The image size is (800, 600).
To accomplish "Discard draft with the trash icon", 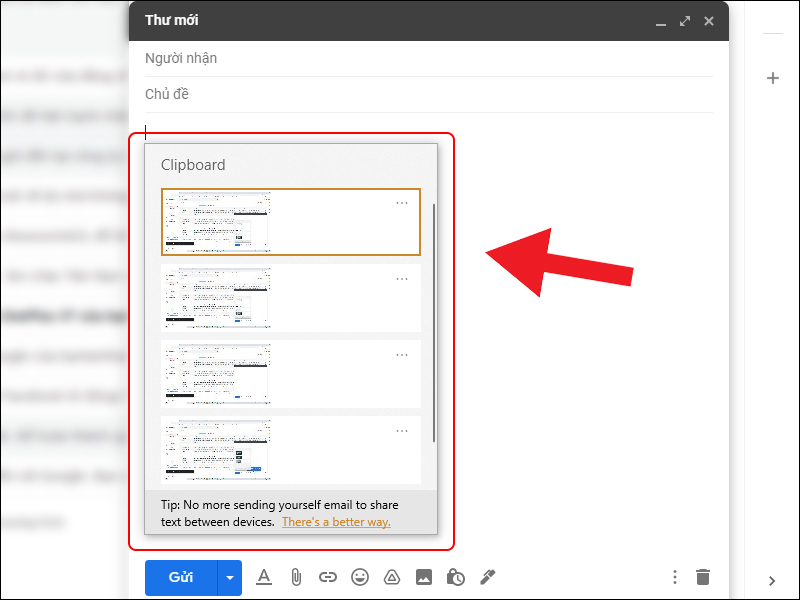I will tap(703, 577).
